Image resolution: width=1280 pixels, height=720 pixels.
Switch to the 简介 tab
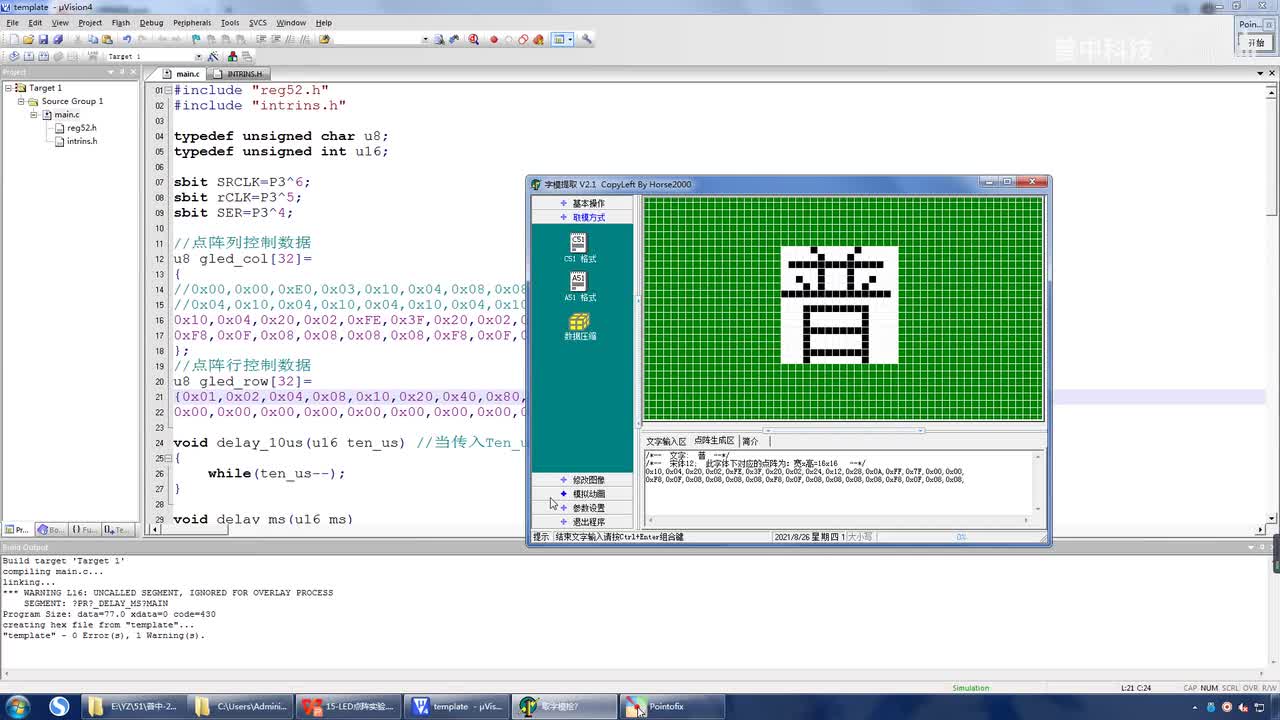pyautogui.click(x=750, y=441)
